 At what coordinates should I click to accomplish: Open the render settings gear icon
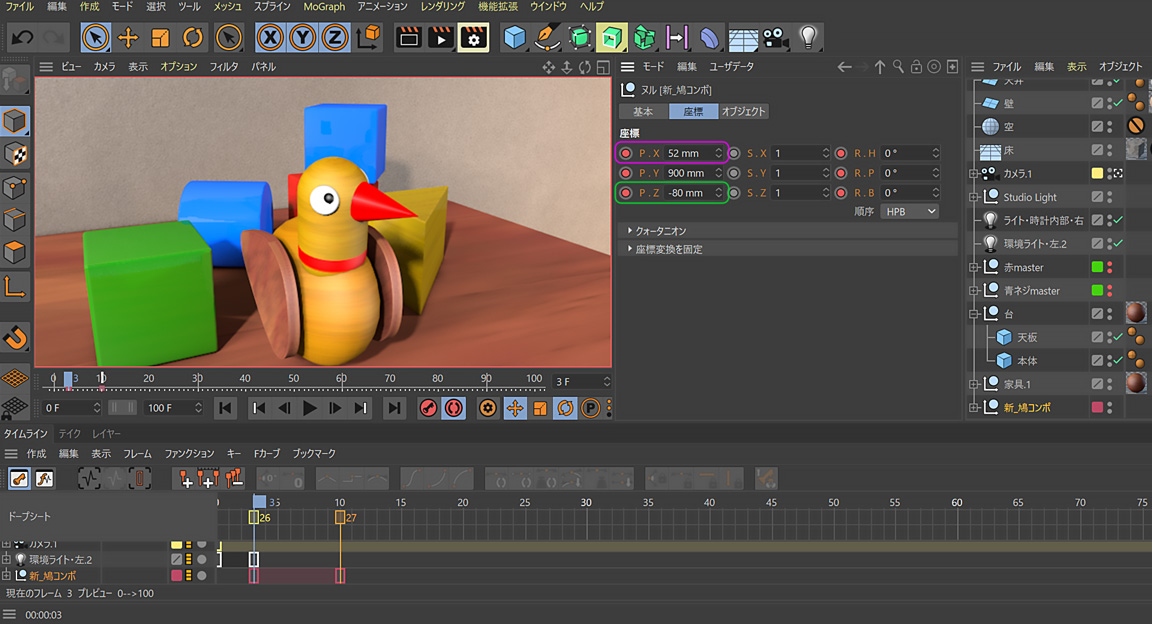click(473, 38)
